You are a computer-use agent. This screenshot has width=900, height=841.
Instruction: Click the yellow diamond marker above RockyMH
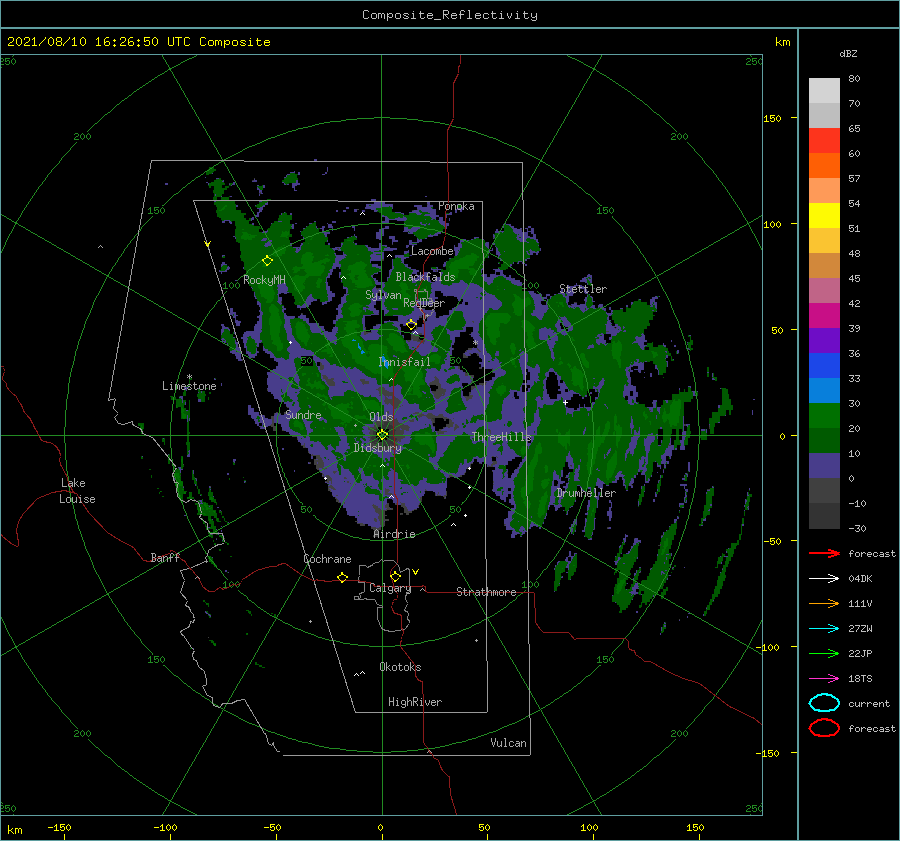click(x=267, y=261)
